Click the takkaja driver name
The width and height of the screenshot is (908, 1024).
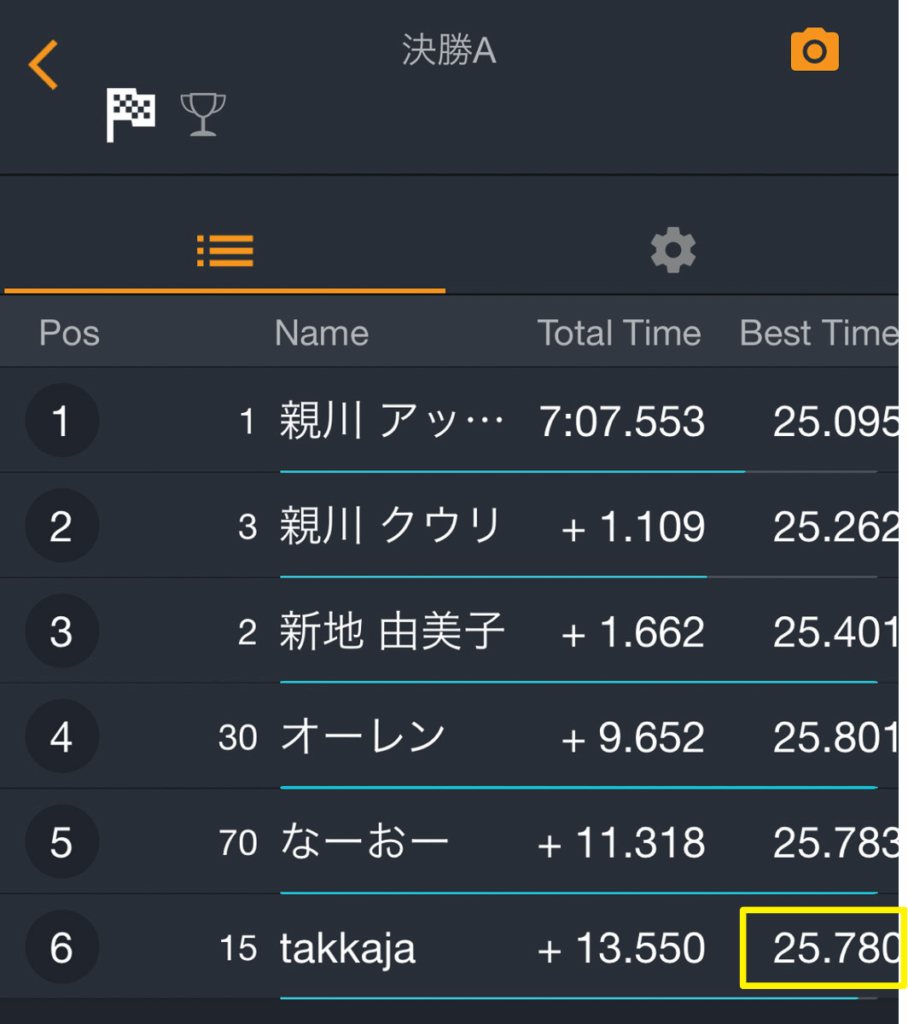click(x=347, y=948)
